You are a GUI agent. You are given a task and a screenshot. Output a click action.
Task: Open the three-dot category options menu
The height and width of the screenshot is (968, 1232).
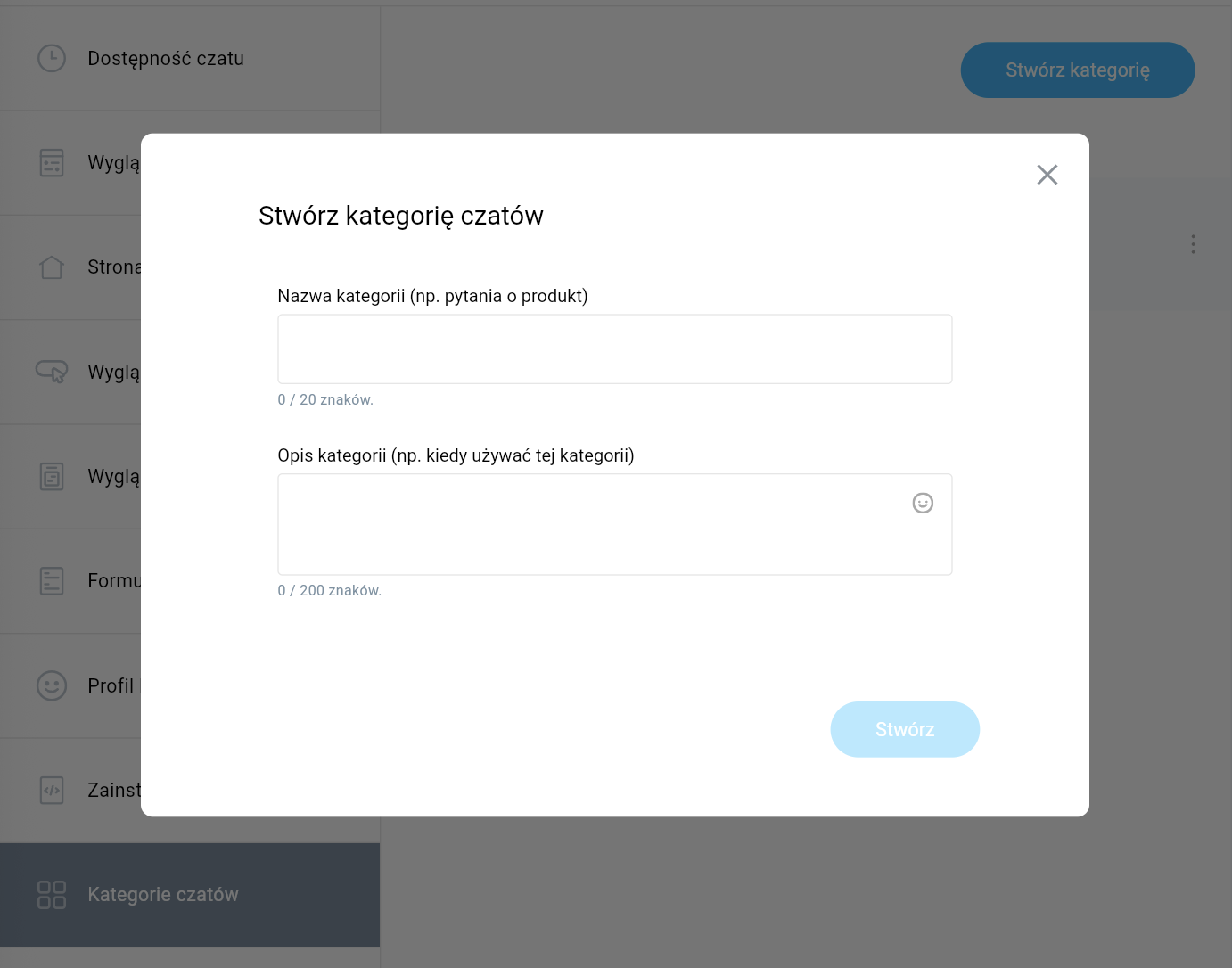(x=1193, y=244)
